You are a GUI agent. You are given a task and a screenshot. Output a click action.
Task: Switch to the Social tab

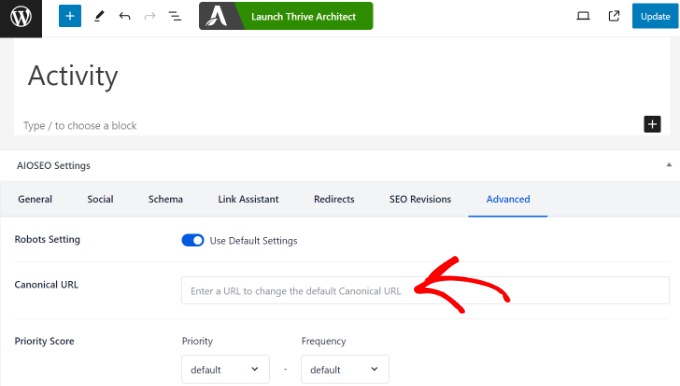(x=100, y=199)
